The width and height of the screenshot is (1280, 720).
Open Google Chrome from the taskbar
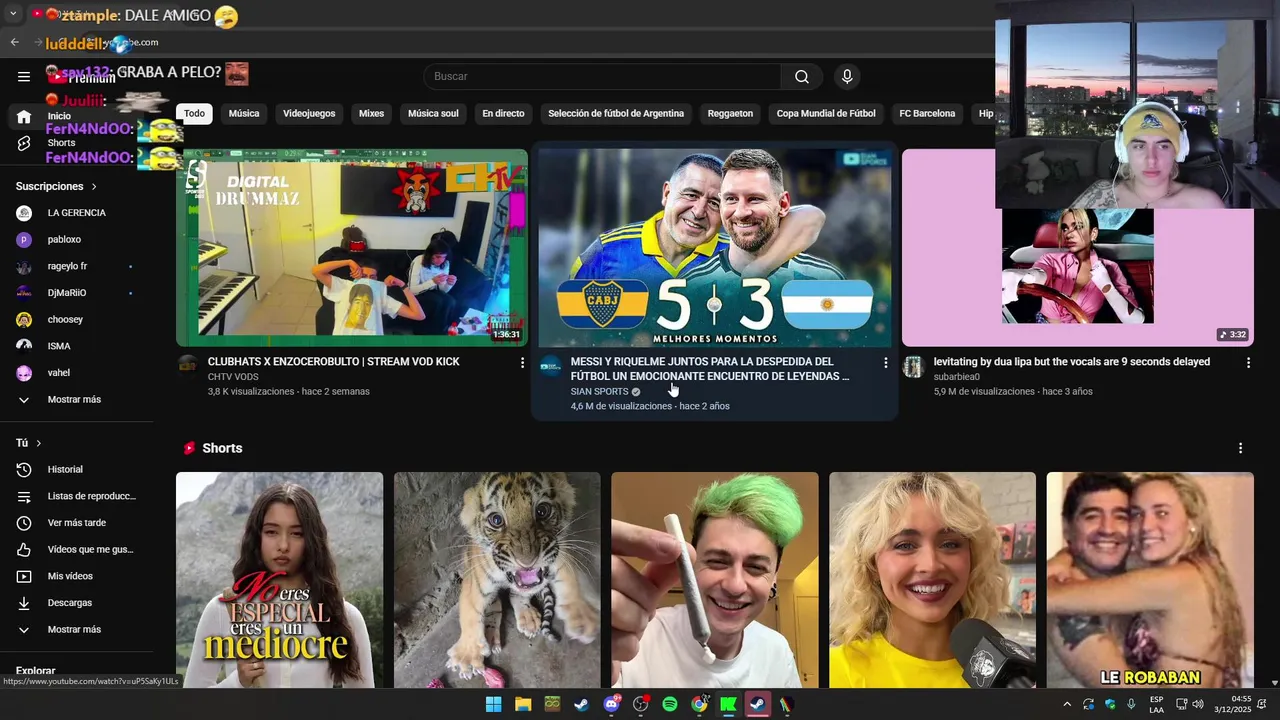[699, 704]
